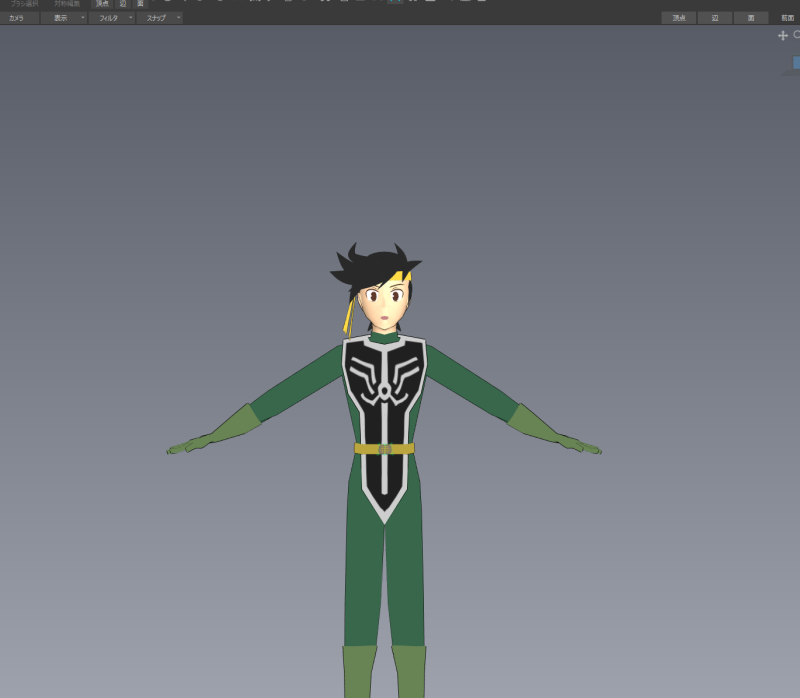The height and width of the screenshot is (698, 800).
Task: Expand the フィルタ filter dropdown
Action: 111,18
